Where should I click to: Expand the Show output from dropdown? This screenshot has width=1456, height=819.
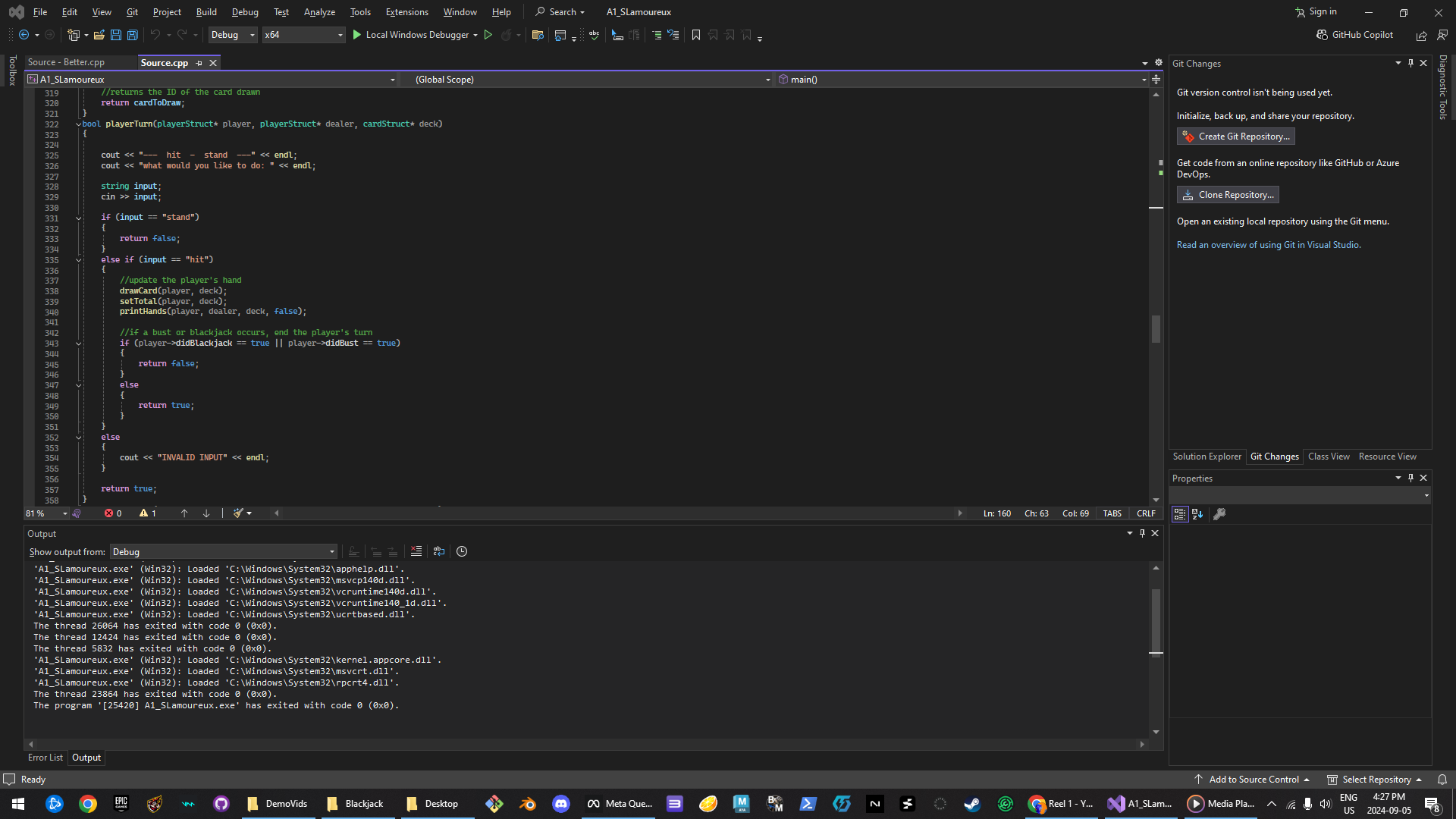331,552
